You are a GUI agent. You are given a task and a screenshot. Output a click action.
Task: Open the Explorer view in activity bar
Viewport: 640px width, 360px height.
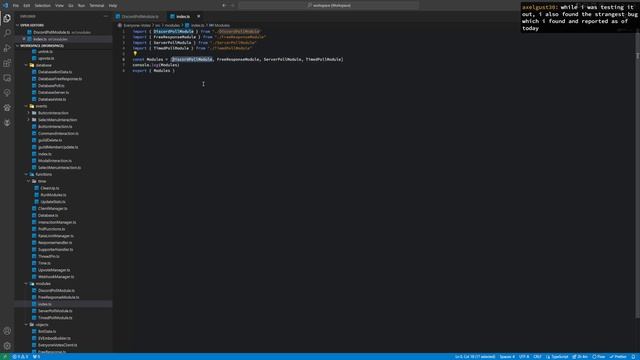(x=7, y=18)
